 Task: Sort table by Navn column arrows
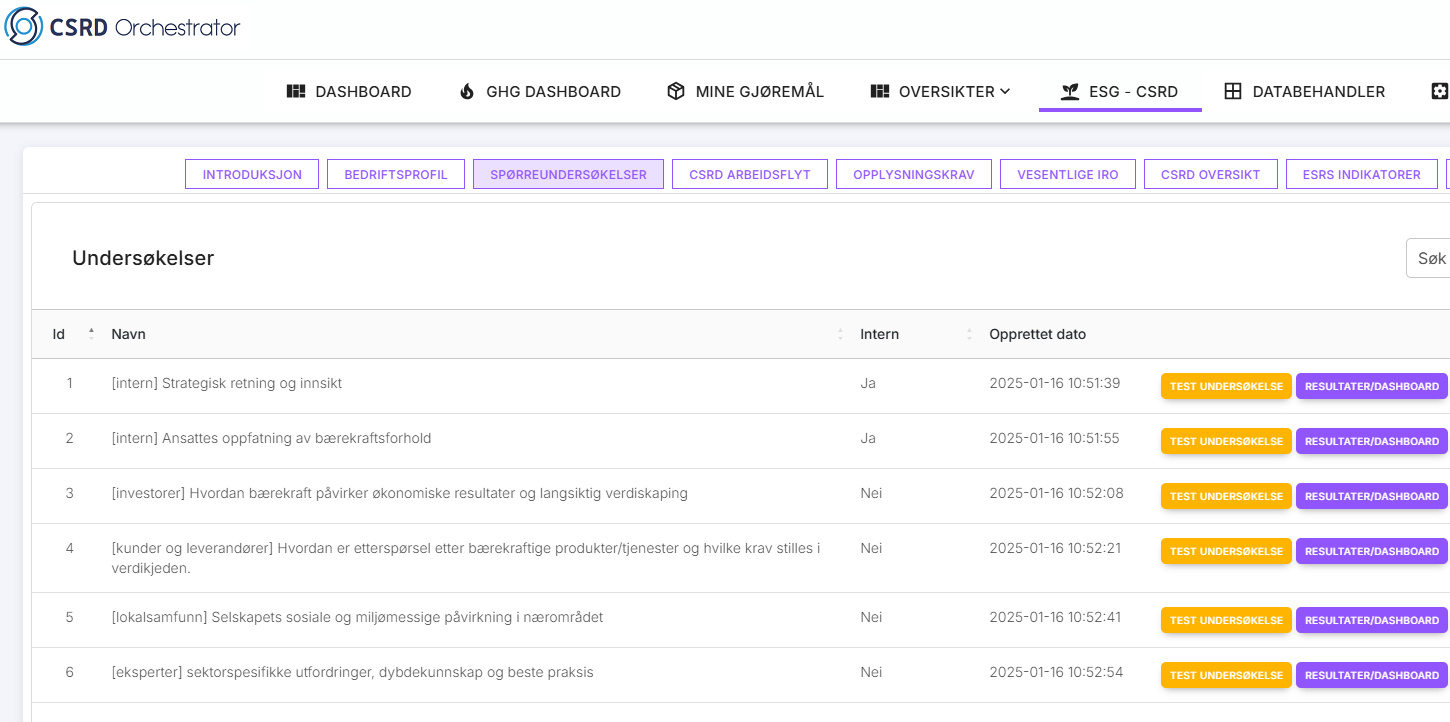pos(840,334)
